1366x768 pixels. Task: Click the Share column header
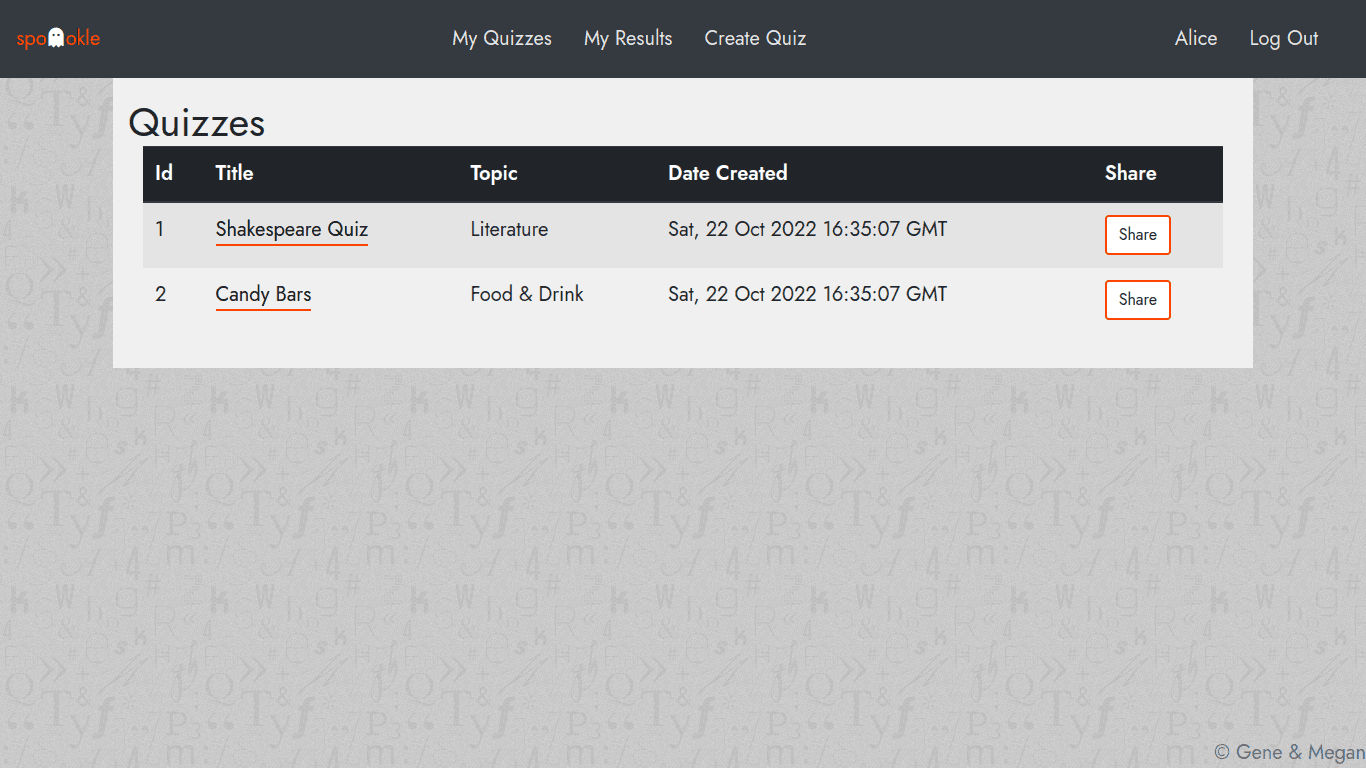(1131, 173)
